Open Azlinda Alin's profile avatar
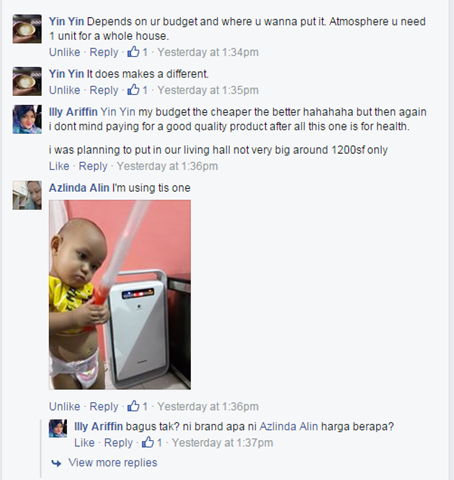Viewport: 454px width, 480px height. pyautogui.click(x=27, y=195)
